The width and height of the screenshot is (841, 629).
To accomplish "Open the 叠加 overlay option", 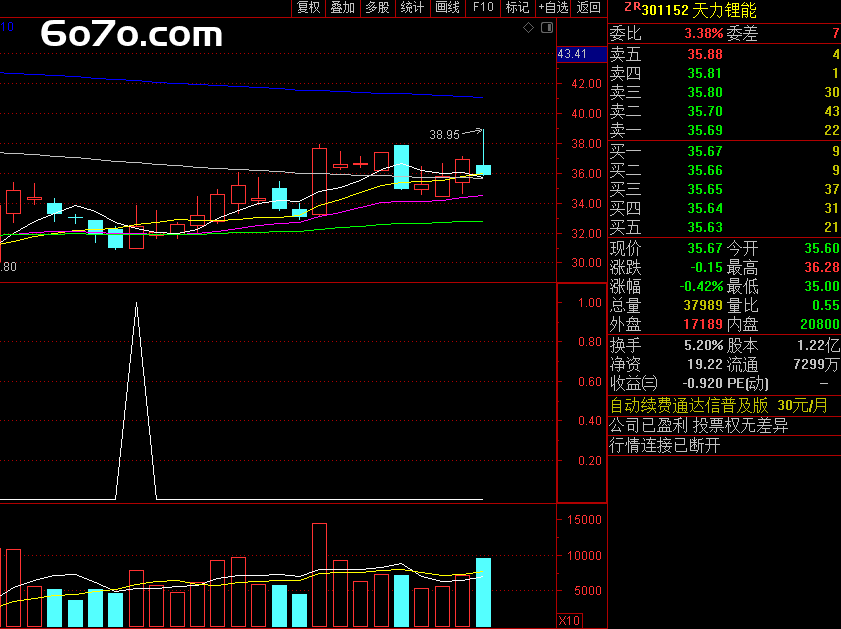I will [x=343, y=8].
